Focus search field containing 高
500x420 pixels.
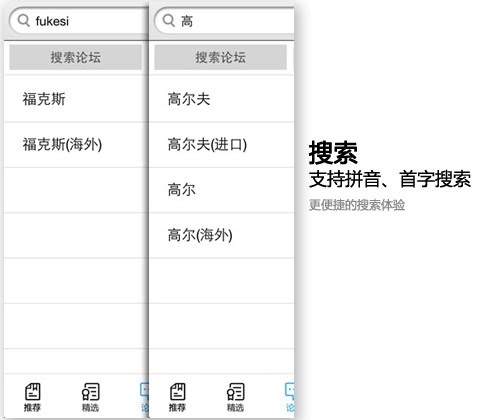tap(224, 21)
